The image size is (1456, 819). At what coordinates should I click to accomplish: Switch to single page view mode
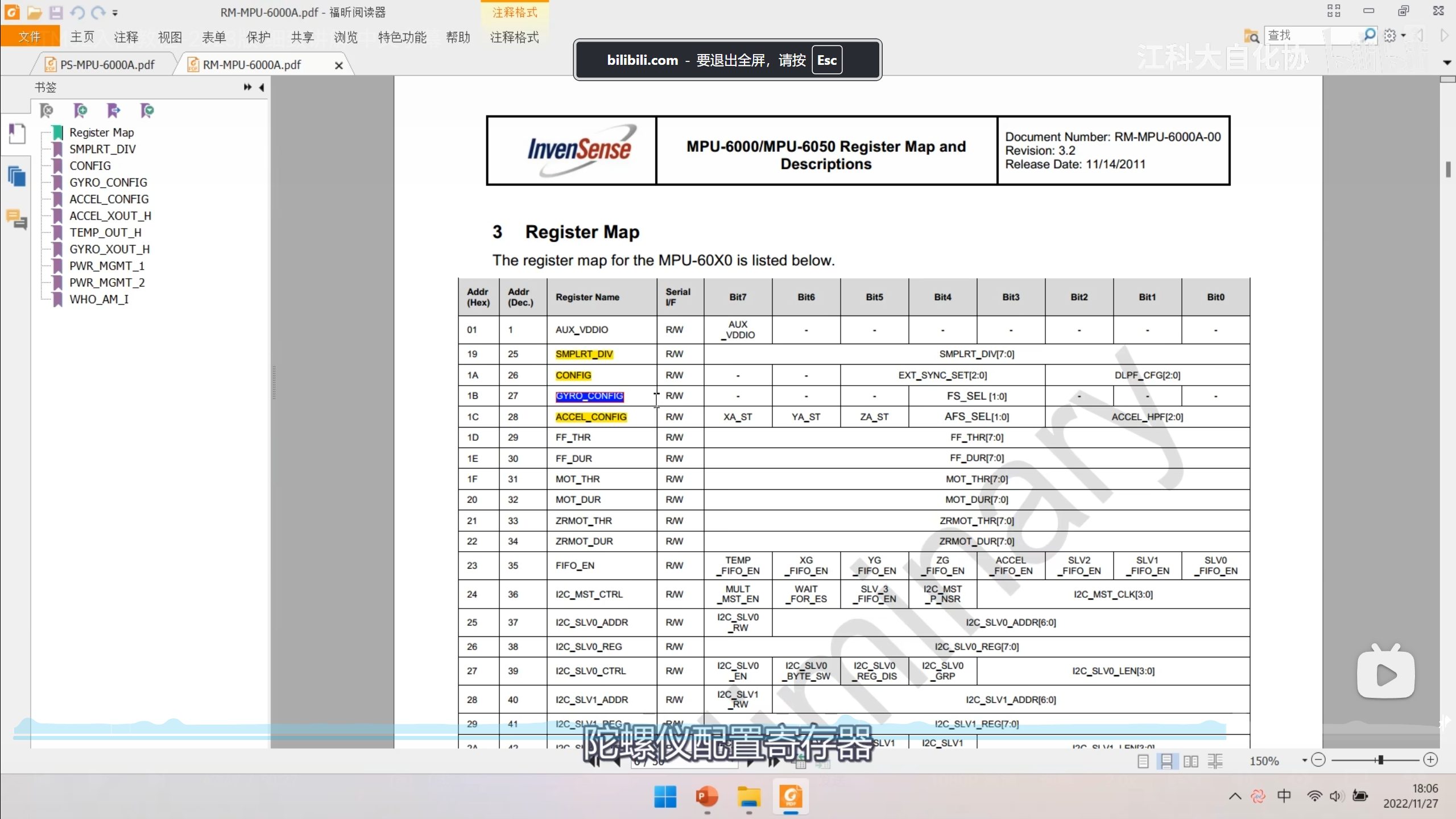point(1143,761)
